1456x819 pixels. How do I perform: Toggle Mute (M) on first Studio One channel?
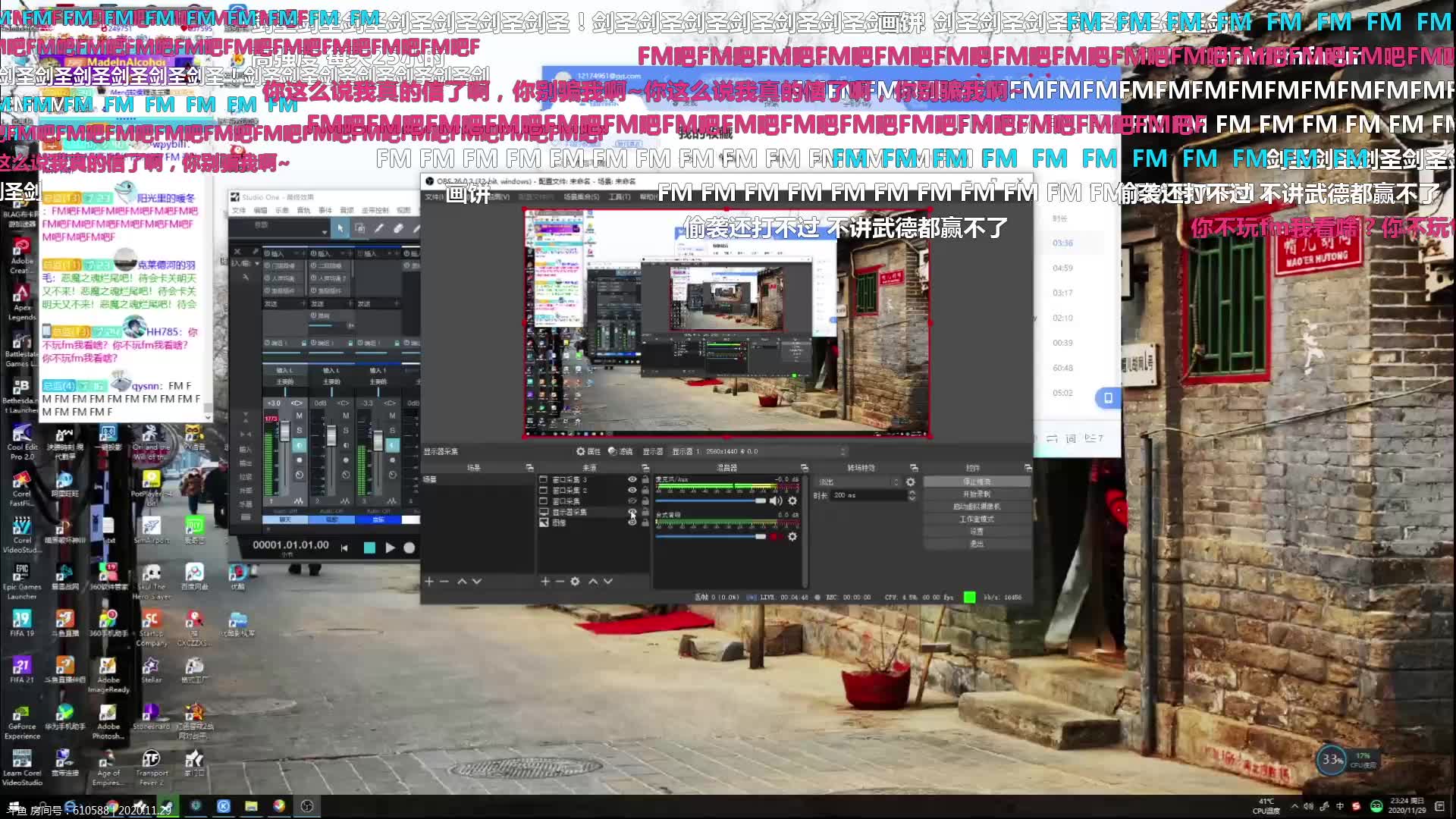pyautogui.click(x=299, y=416)
